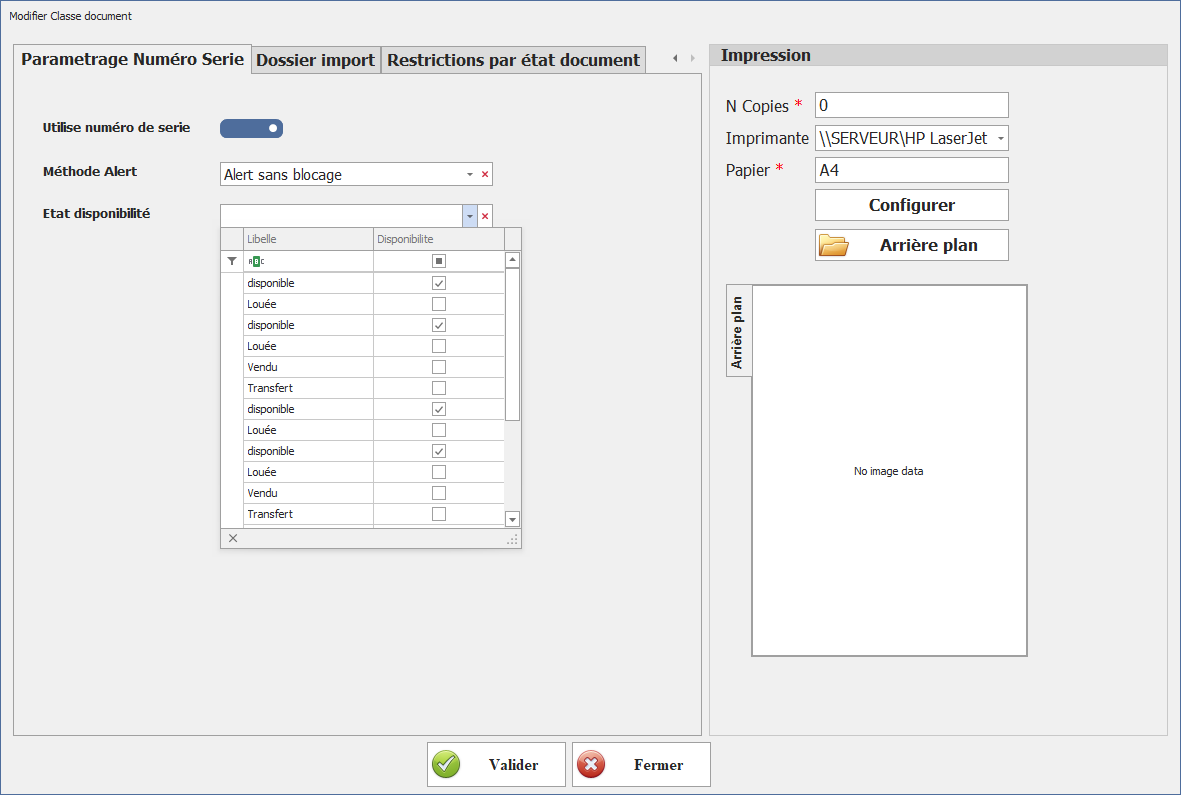This screenshot has height=795, width=1181.
Task: Clear the Etat disponibilité field with the red X
Action: (485, 216)
